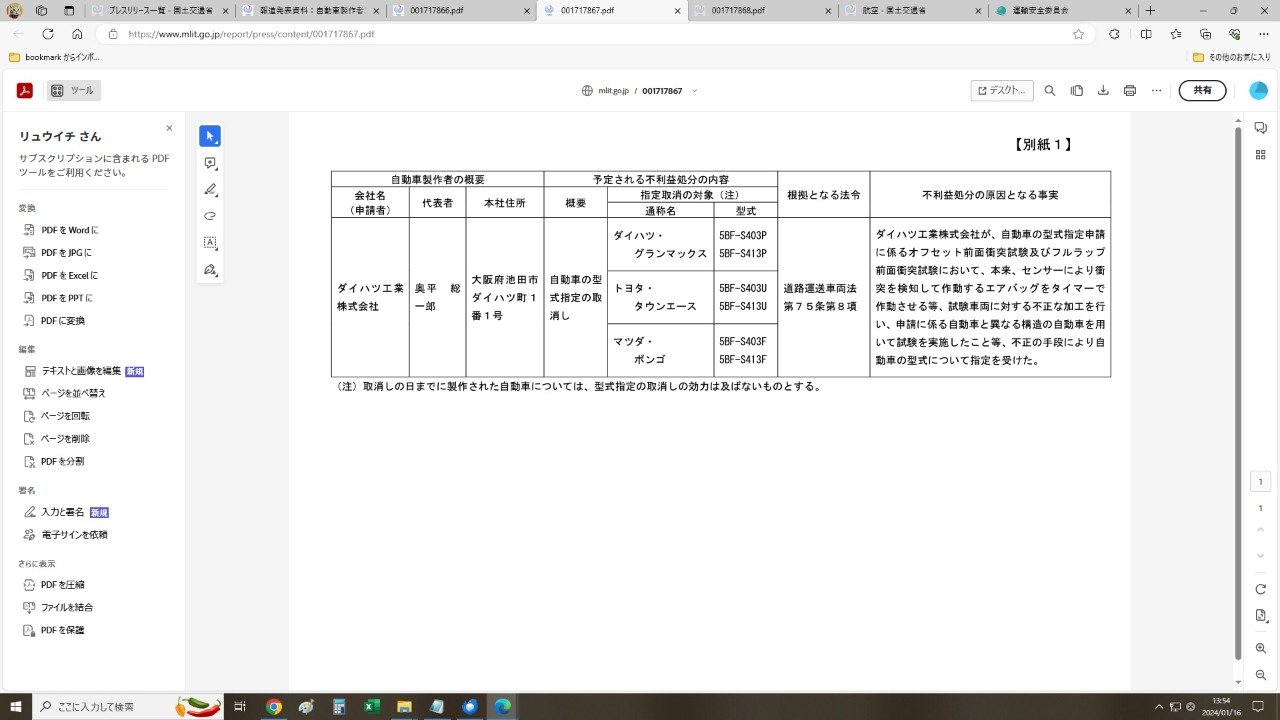
Task: Choose 電子サインを依頼 option
Action: pyautogui.click(x=66, y=535)
